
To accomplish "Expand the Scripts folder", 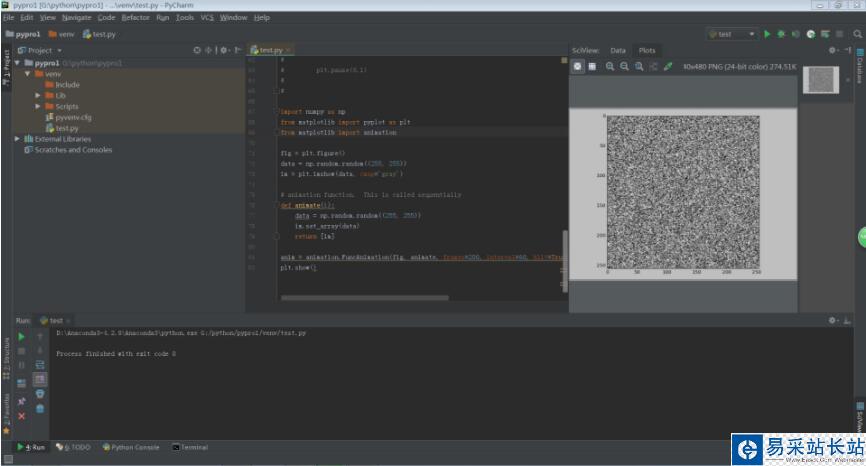I will (x=38, y=106).
